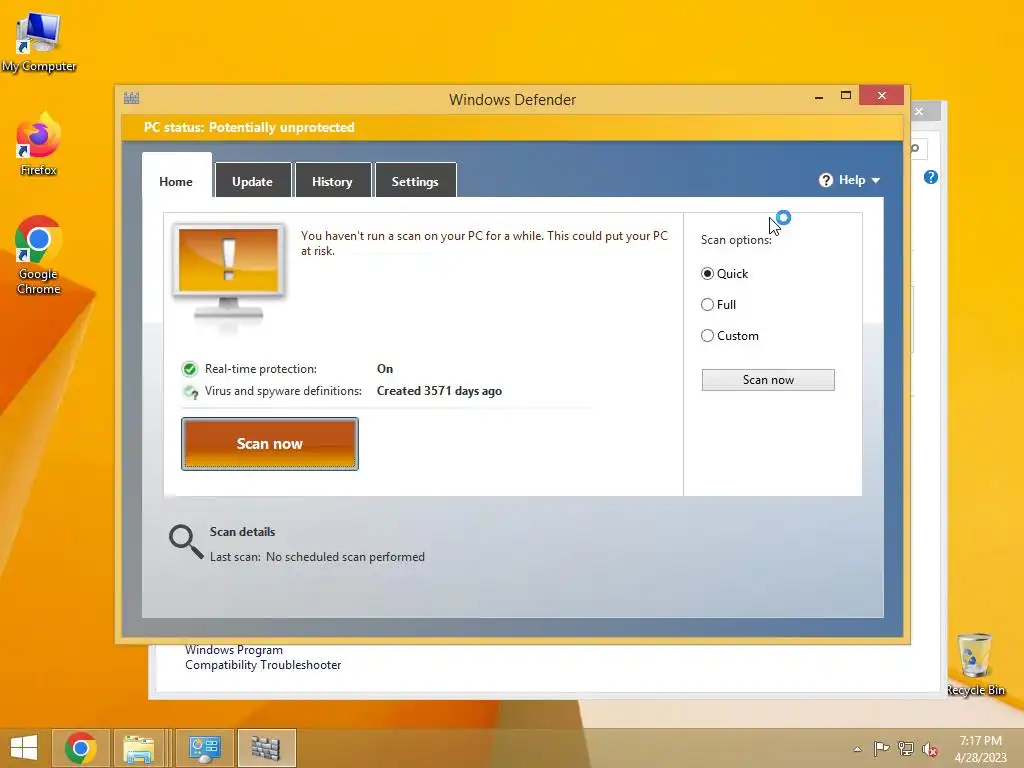Click virus definitions status icon
The width and height of the screenshot is (1024, 768).
click(190, 391)
